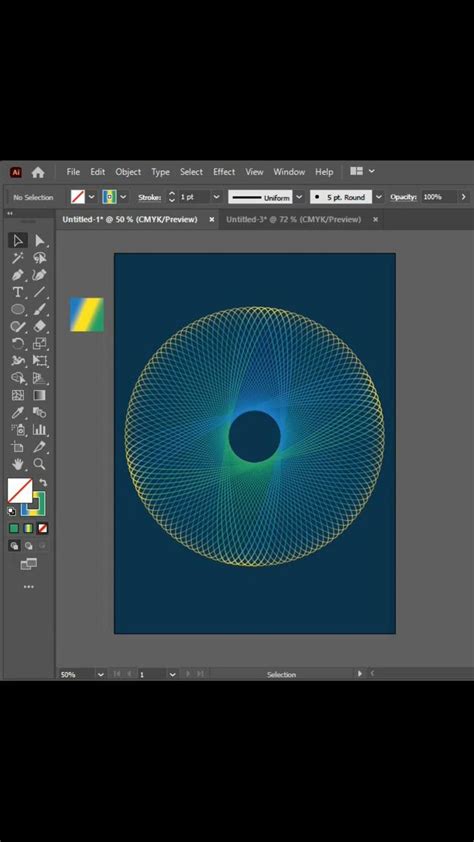The image size is (474, 842).
Task: Open the Type menu
Action: [161, 172]
